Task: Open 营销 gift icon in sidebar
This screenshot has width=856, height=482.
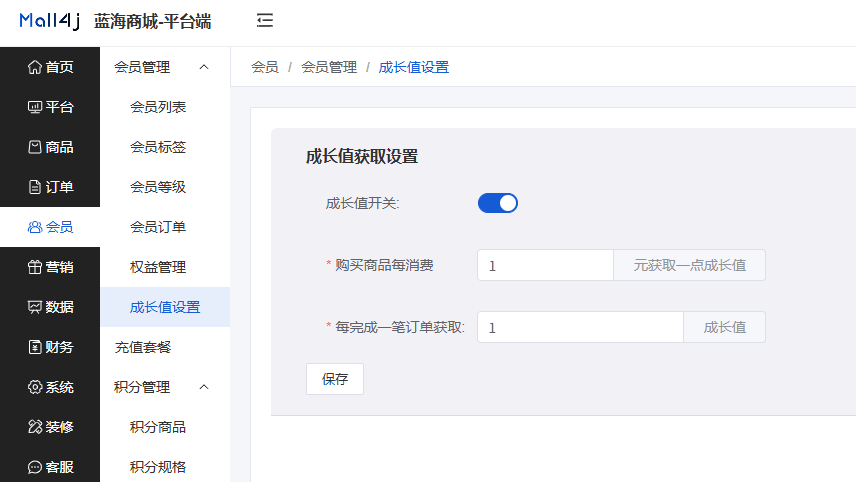Action: (34, 267)
